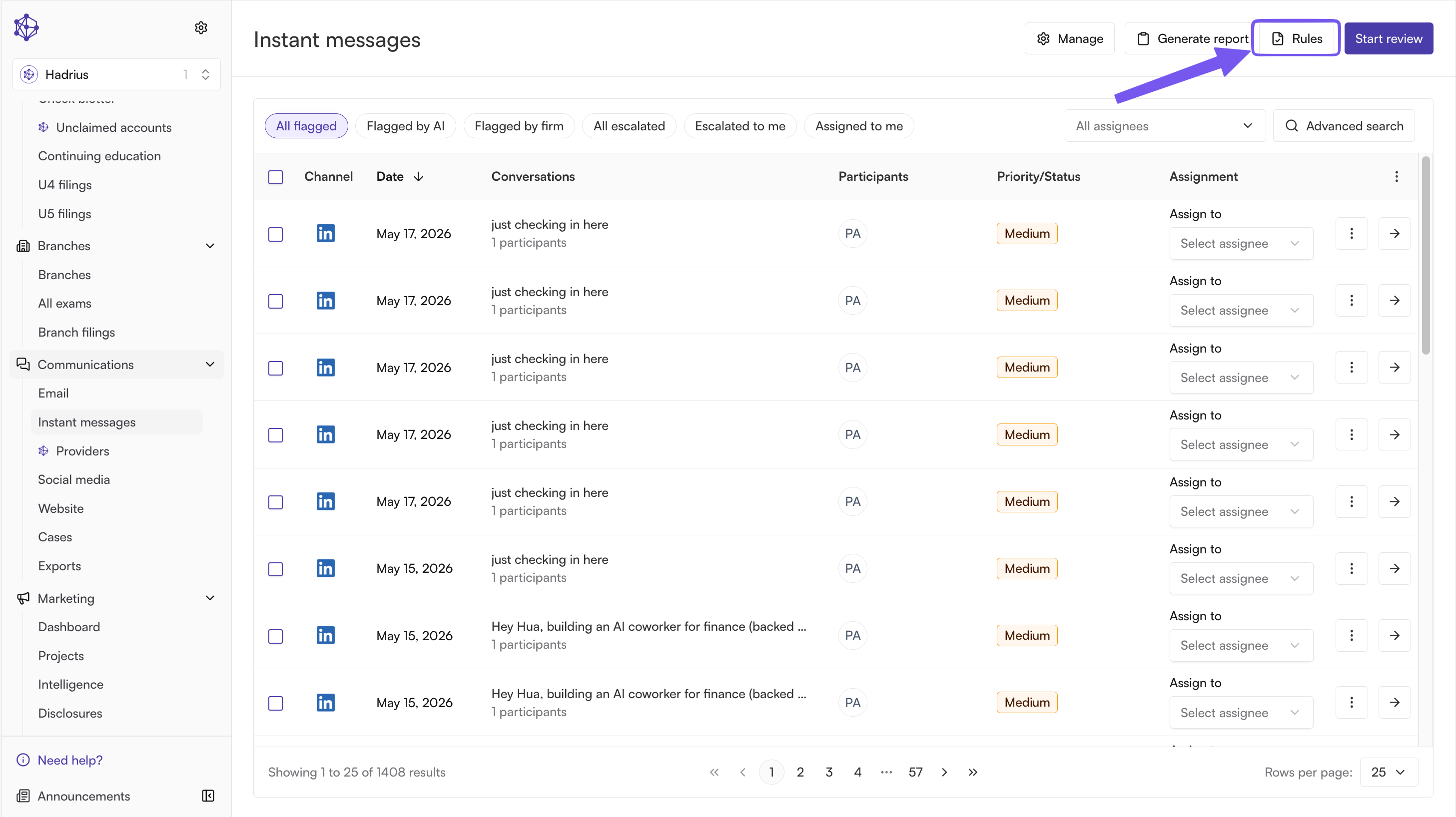The image size is (1456, 817).
Task: Select the Escalated to me filter
Action: pyautogui.click(x=739, y=126)
